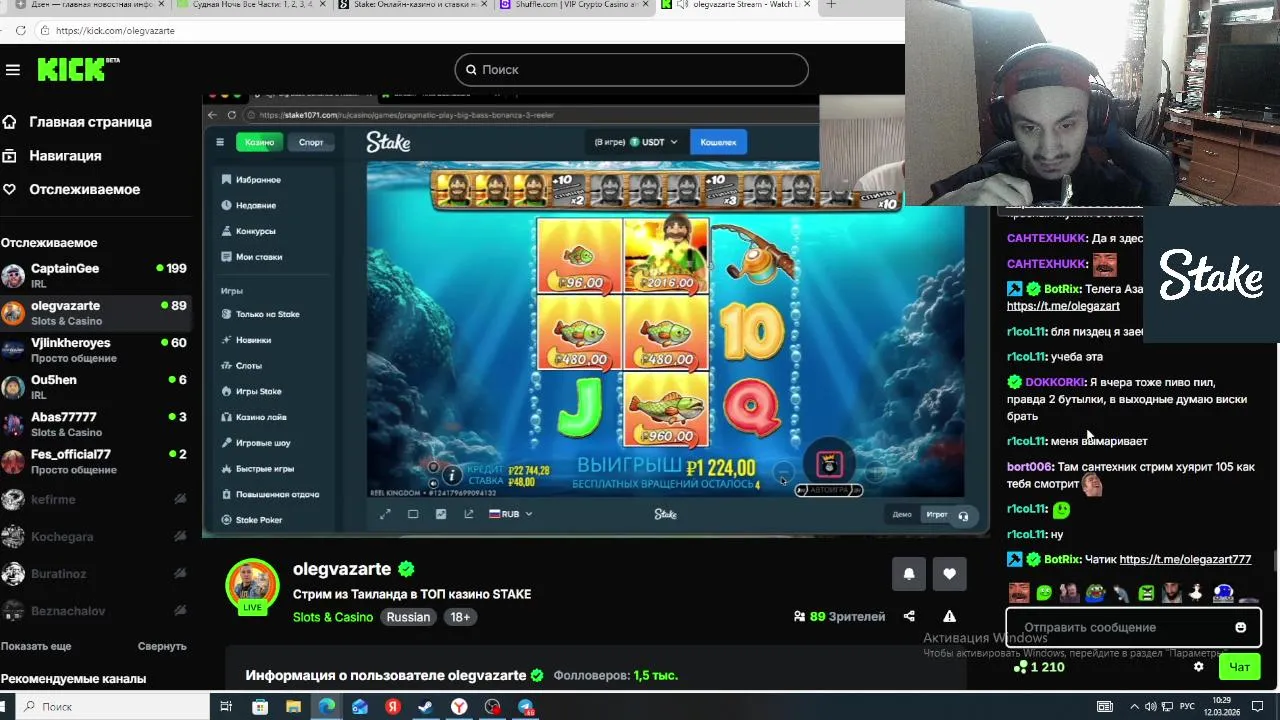The image size is (1280, 720).
Task: Click the channel points balance 1 210
Action: (1039, 667)
